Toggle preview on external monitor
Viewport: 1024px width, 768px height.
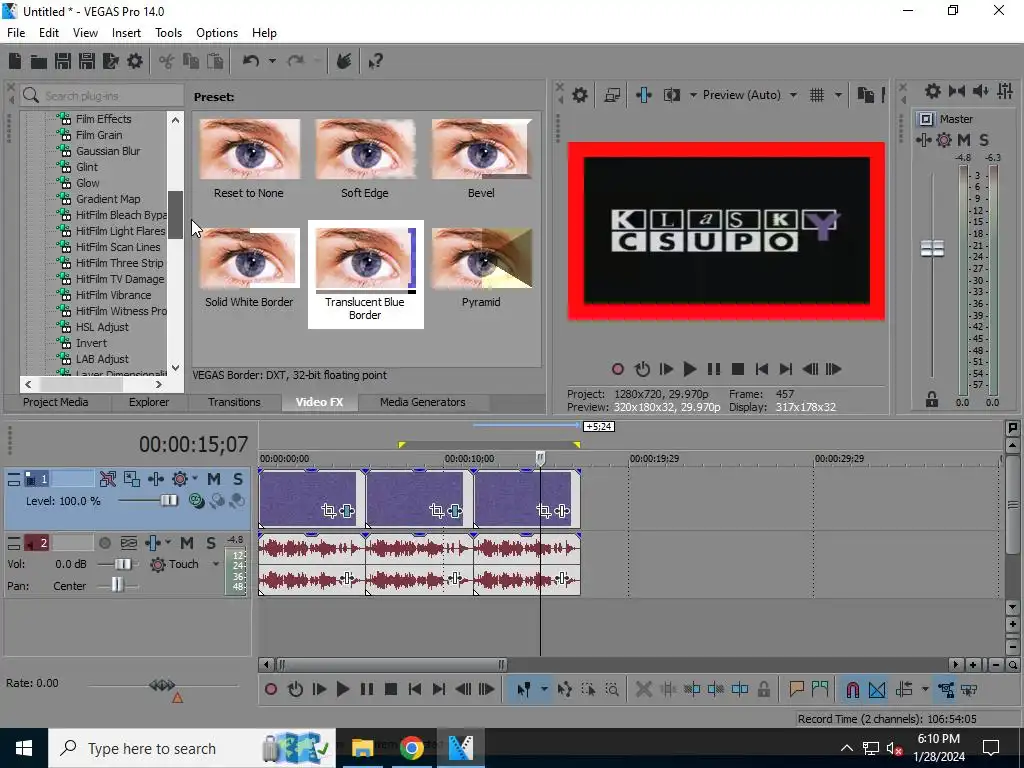coord(612,95)
